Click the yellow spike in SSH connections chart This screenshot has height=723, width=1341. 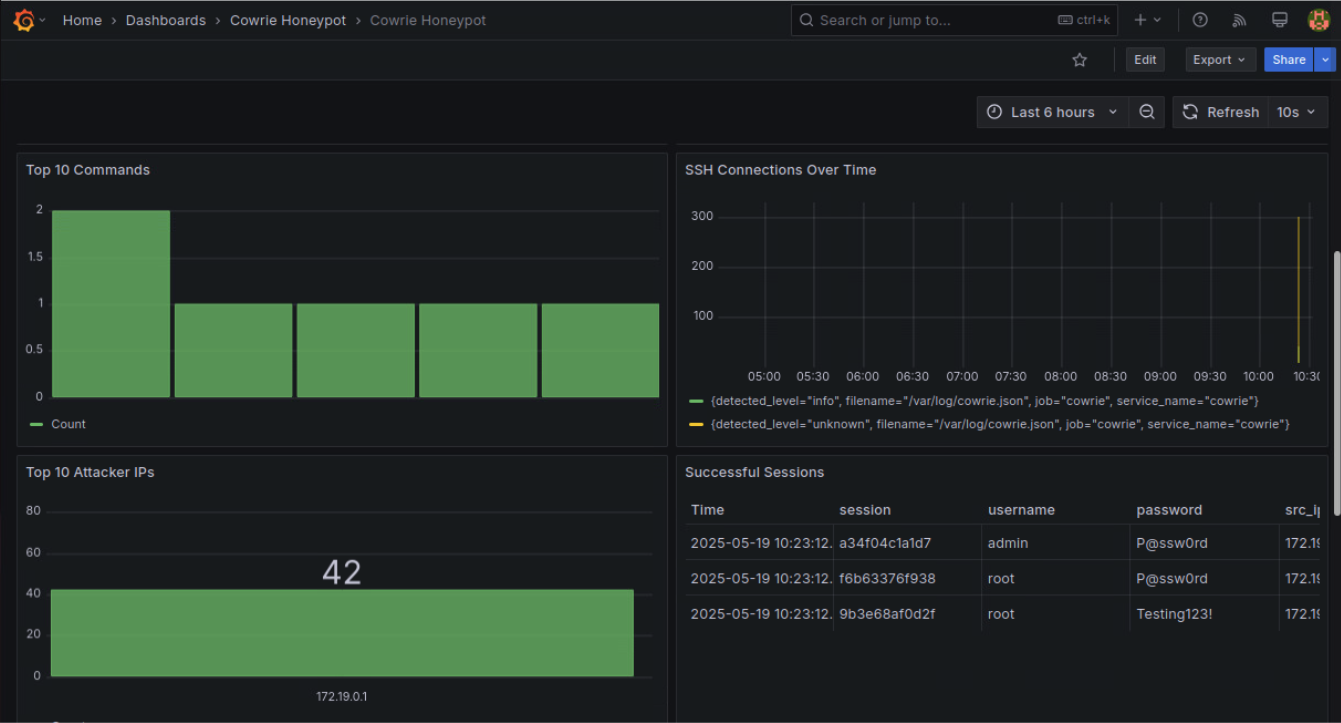point(1298,290)
